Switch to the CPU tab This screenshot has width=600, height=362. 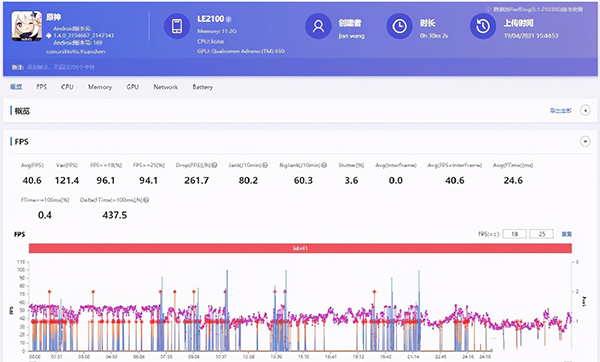coord(67,87)
